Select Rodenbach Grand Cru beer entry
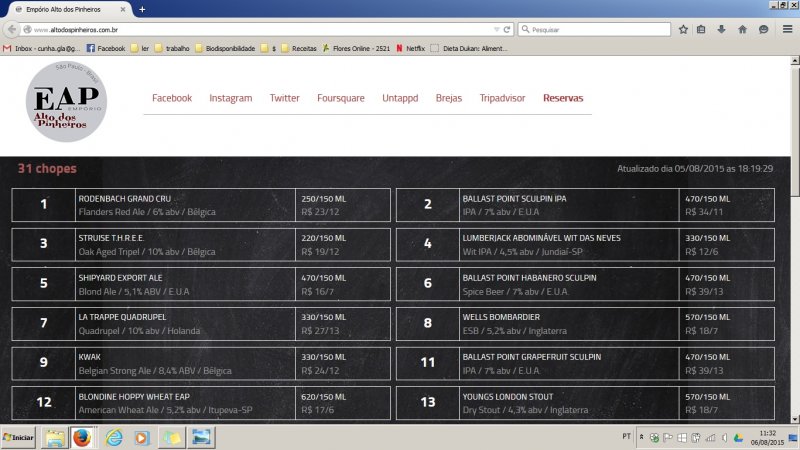The image size is (800, 450). [x=201, y=205]
